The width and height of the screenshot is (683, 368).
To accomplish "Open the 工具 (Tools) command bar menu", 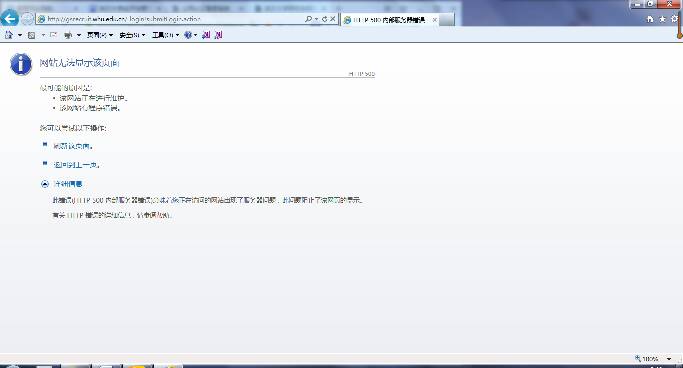I will click(165, 35).
